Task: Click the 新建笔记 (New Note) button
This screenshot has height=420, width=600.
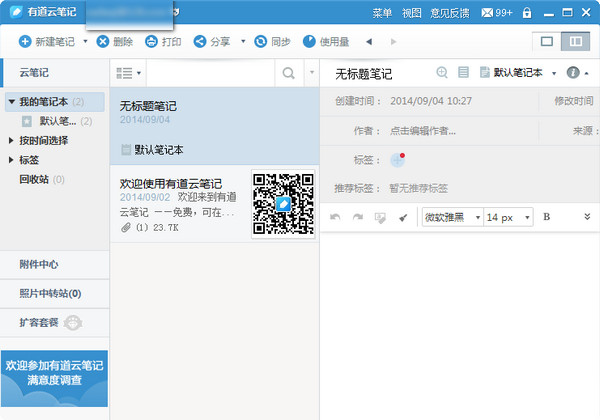Action: 48,42
